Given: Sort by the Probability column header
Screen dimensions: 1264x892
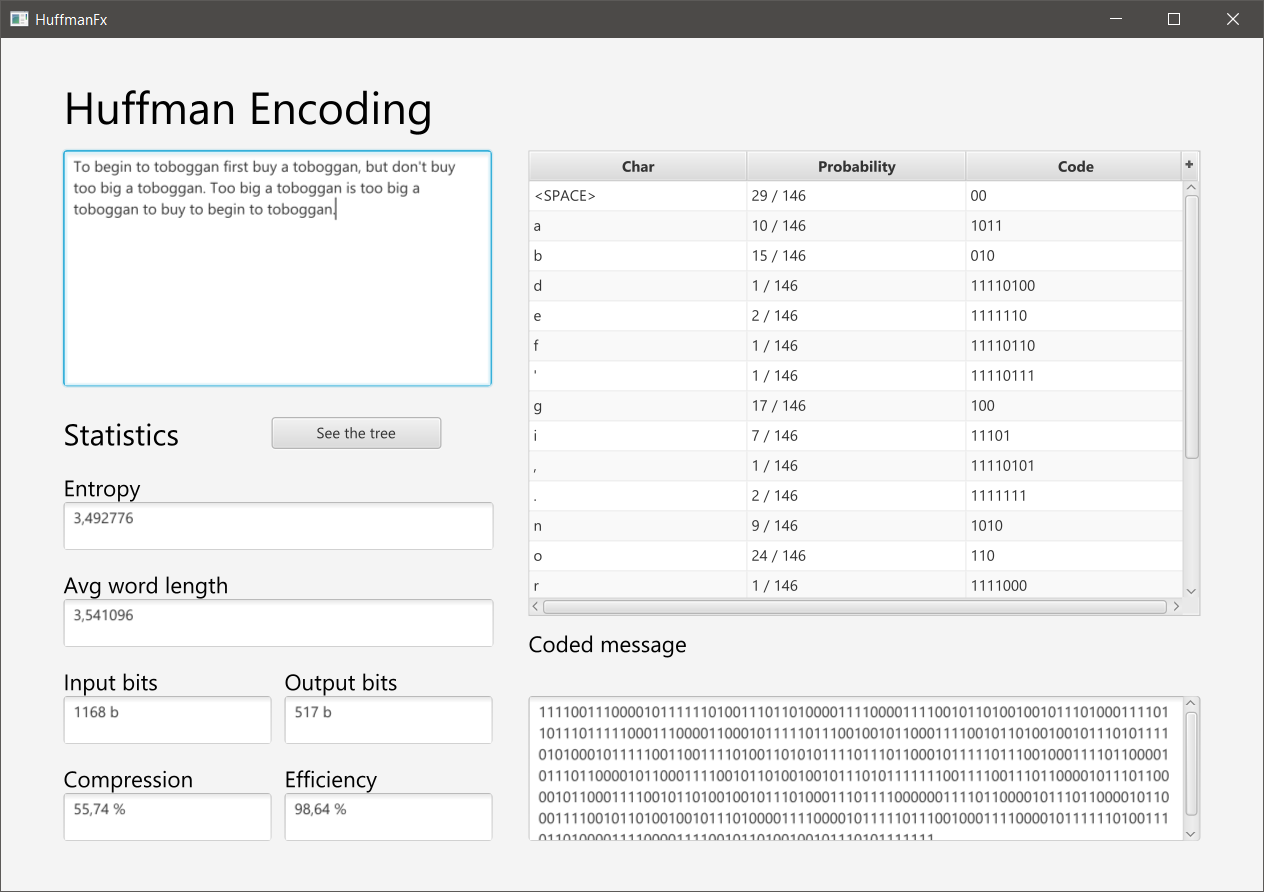Looking at the screenshot, I should pos(856,166).
